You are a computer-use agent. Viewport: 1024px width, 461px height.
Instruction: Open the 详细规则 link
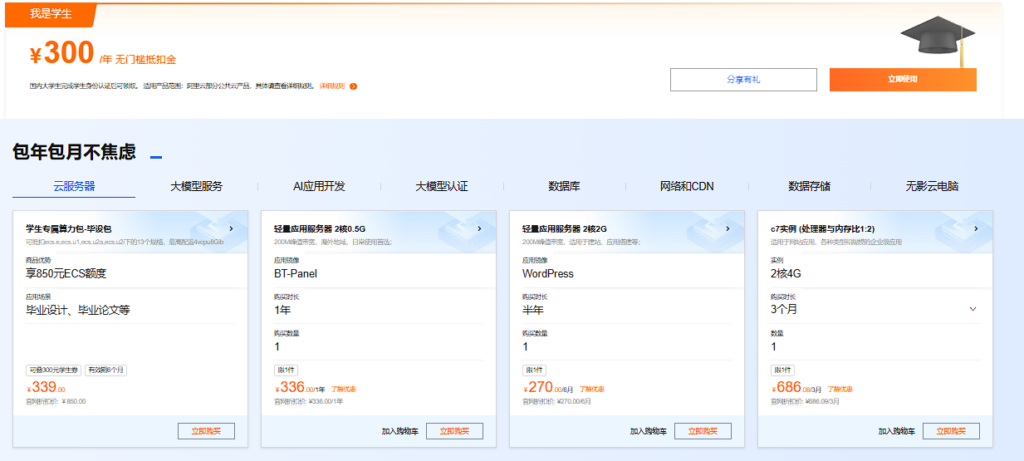click(332, 86)
